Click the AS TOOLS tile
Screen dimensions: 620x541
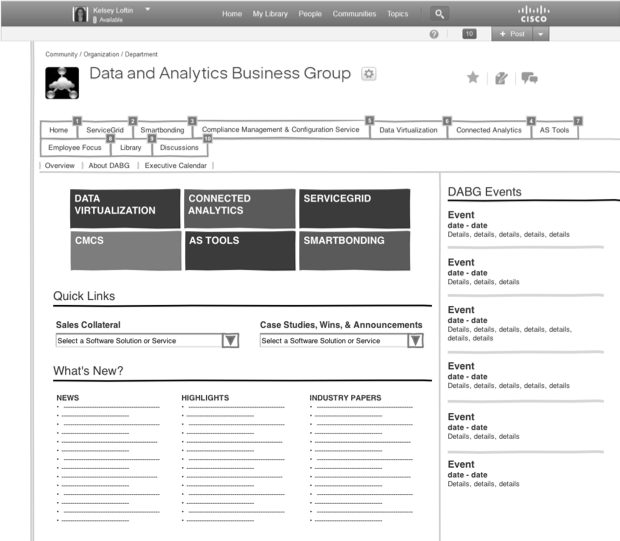click(x=240, y=251)
